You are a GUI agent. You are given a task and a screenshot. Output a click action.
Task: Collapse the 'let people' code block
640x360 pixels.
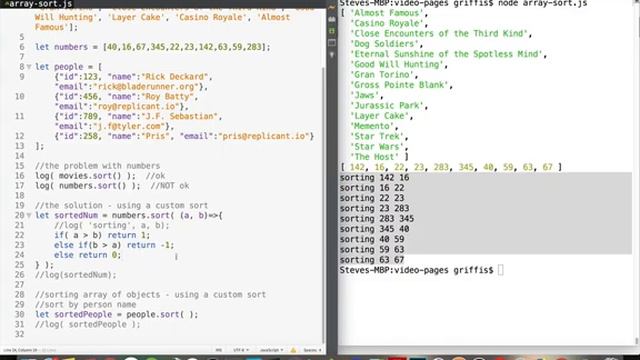coord(29,67)
